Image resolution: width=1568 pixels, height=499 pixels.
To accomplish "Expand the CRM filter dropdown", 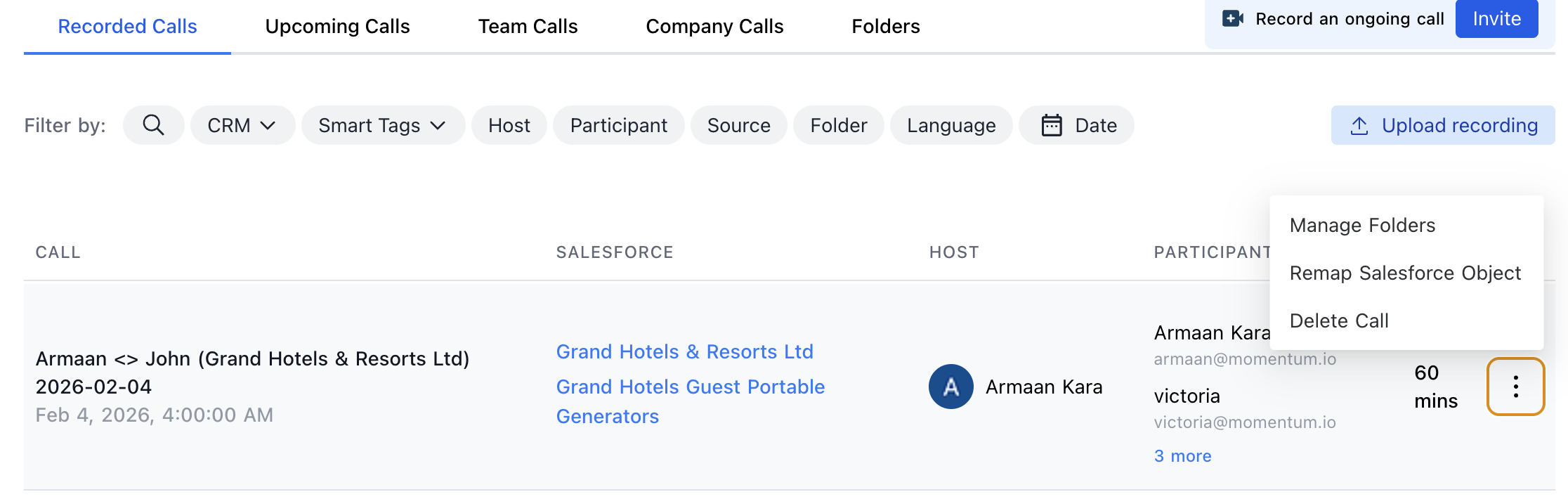I will click(242, 125).
